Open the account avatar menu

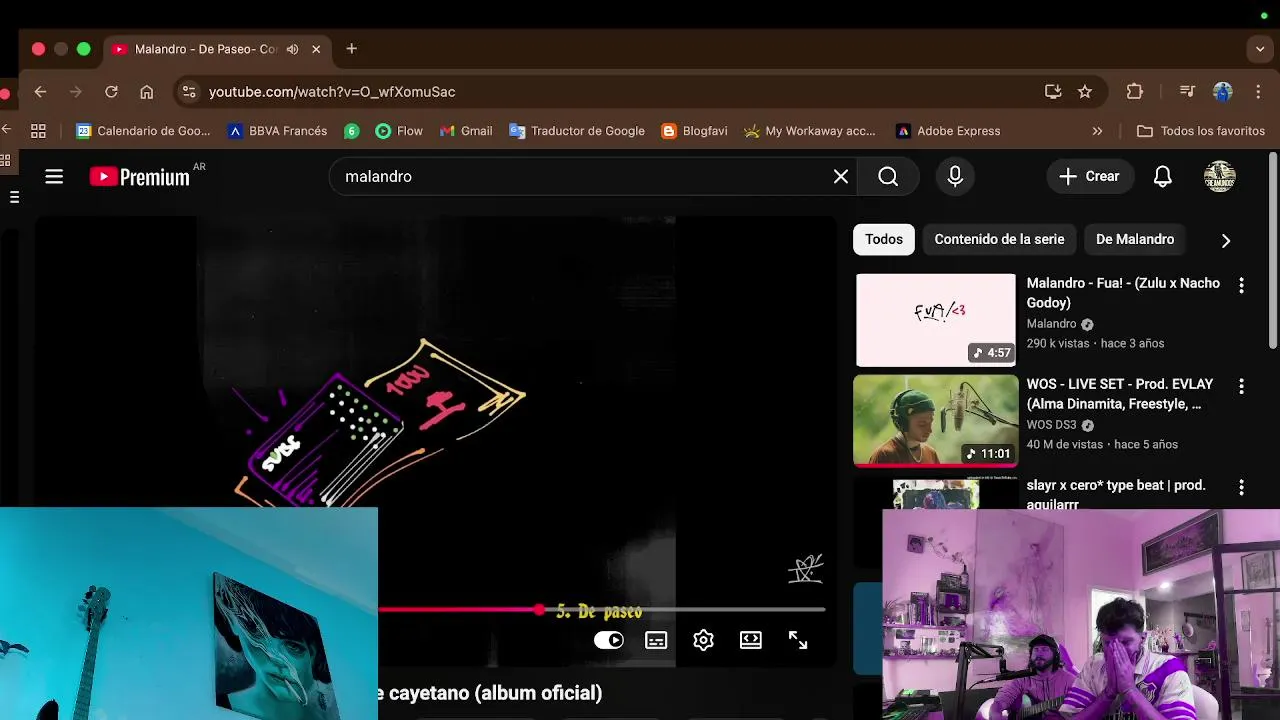[x=1220, y=177]
